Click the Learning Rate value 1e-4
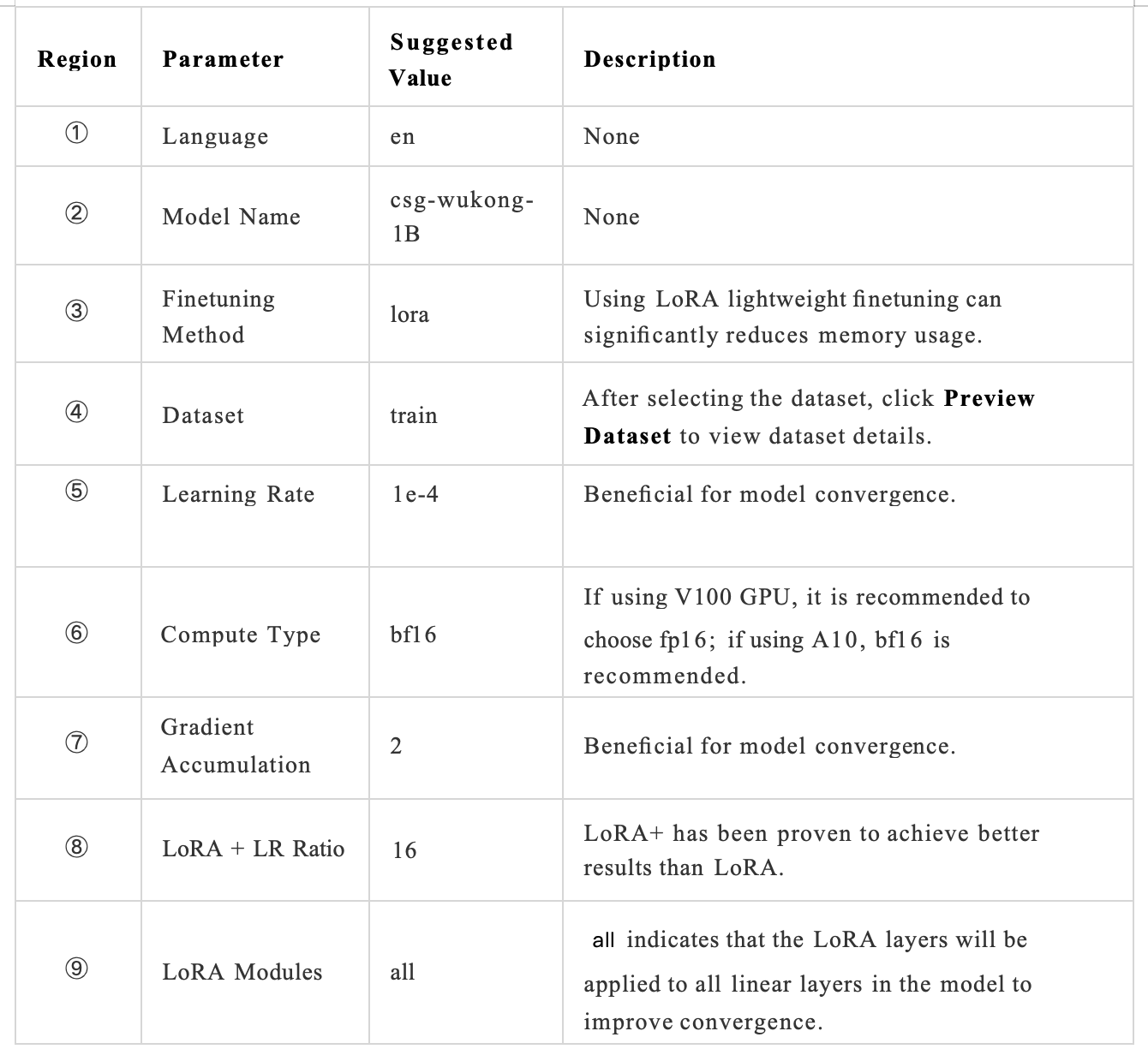 coord(416,494)
